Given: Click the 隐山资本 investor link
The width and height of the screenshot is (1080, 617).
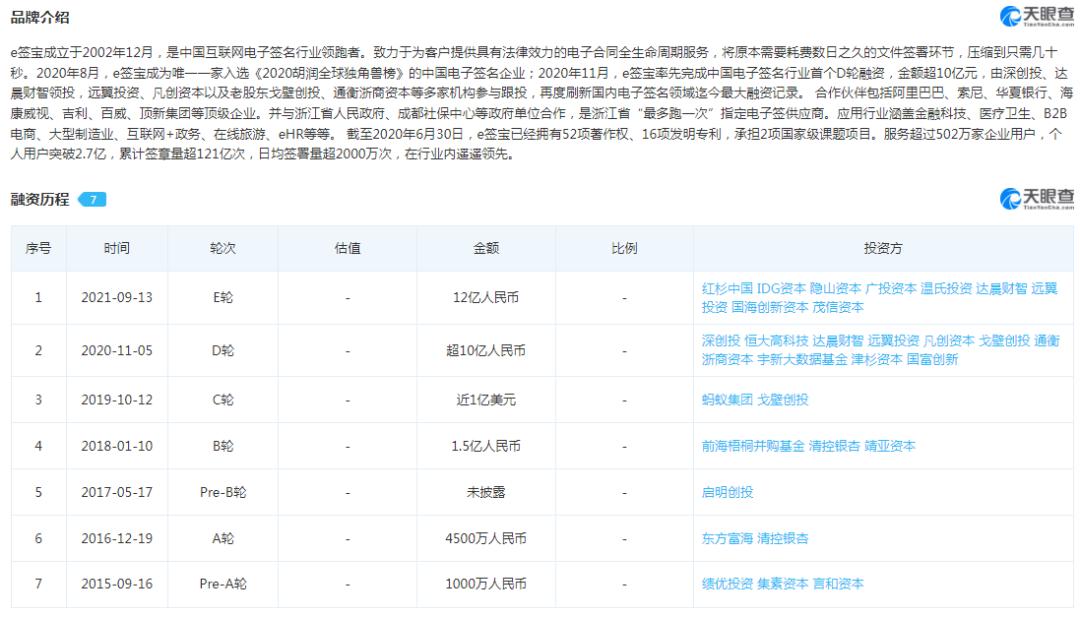Looking at the screenshot, I should [x=835, y=289].
